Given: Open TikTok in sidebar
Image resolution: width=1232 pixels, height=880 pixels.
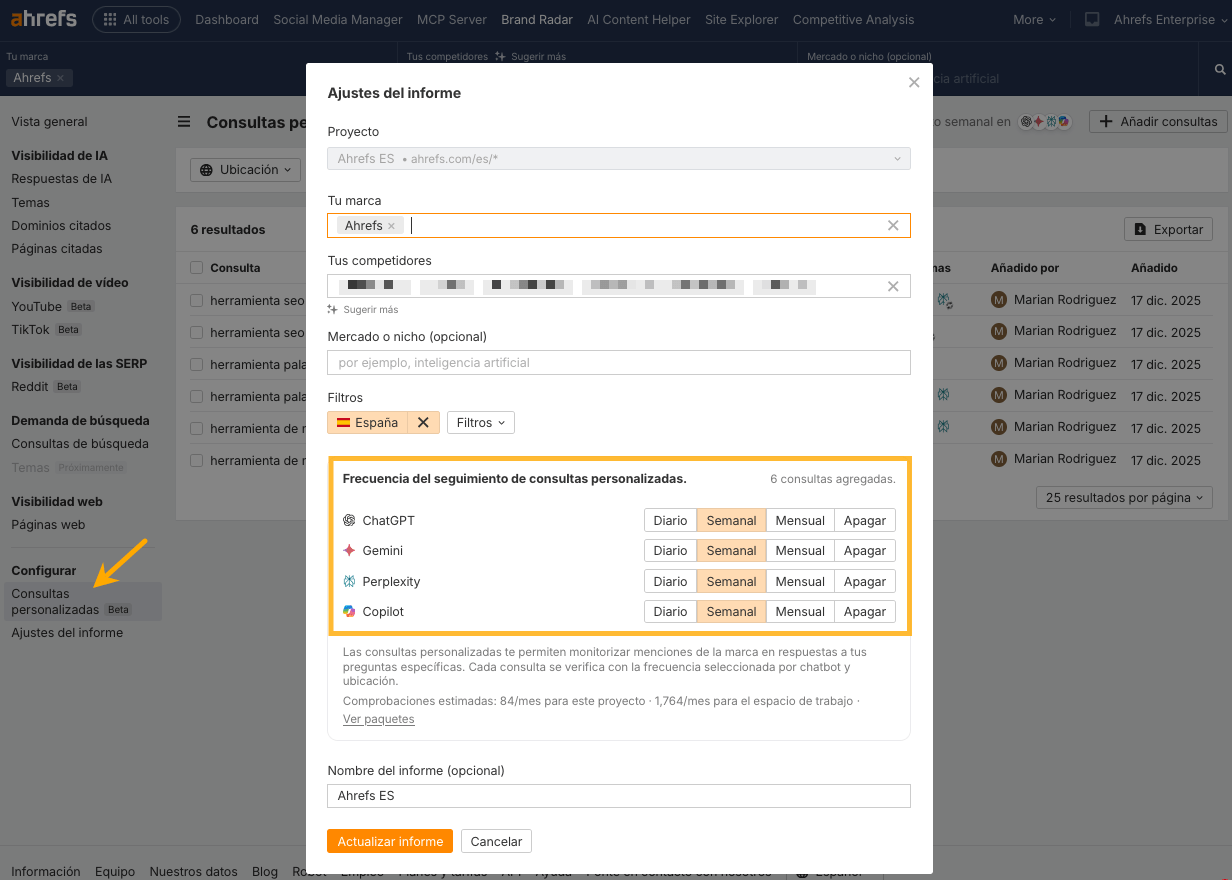Looking at the screenshot, I should coord(30,330).
